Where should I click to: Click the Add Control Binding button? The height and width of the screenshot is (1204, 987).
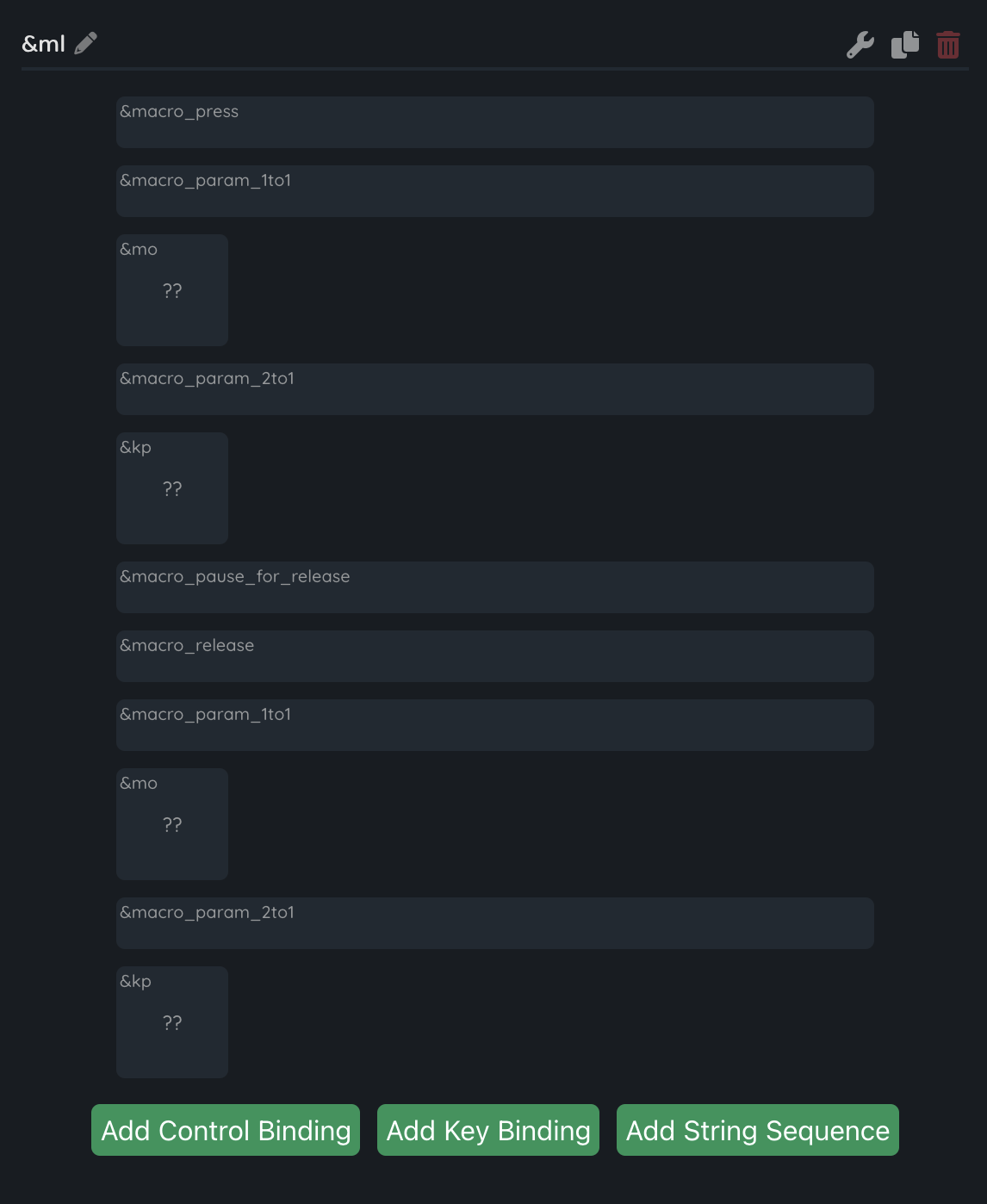(226, 1130)
